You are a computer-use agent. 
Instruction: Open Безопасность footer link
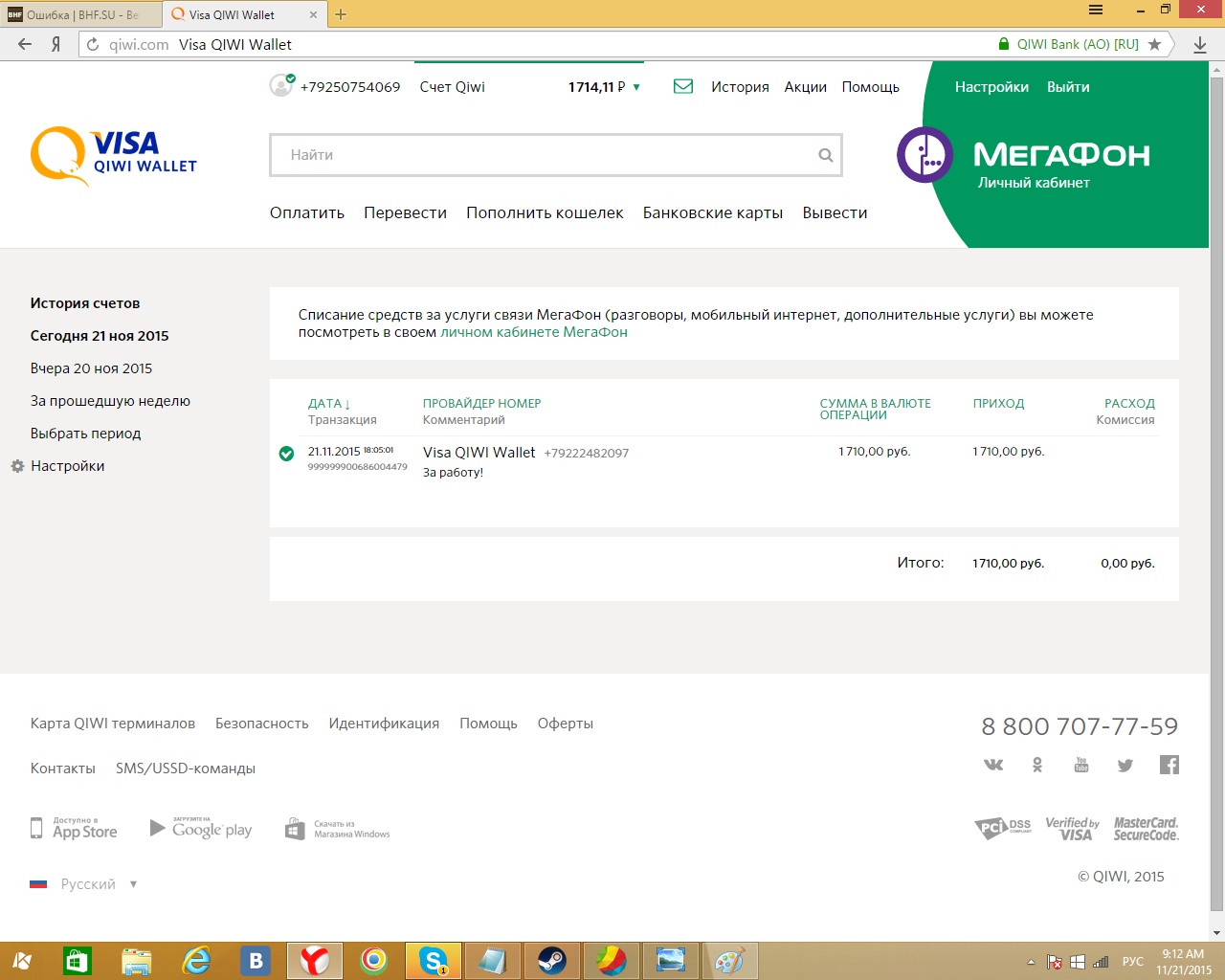pos(262,724)
